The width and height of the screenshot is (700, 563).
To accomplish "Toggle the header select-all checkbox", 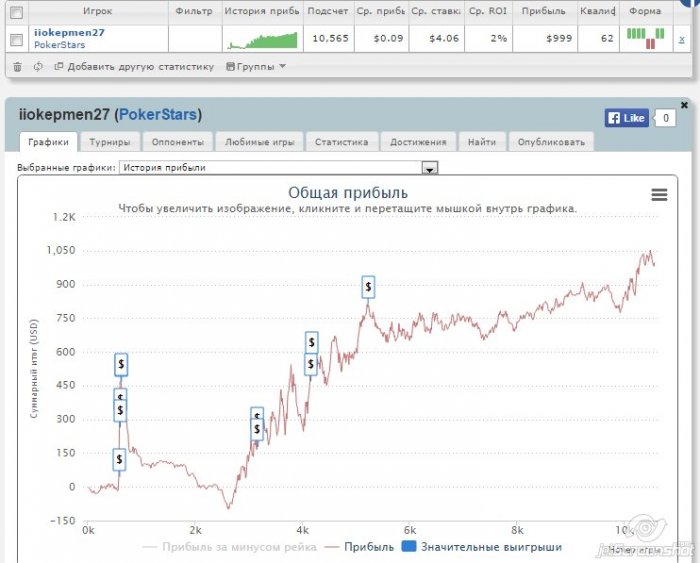I will pos(17,13).
